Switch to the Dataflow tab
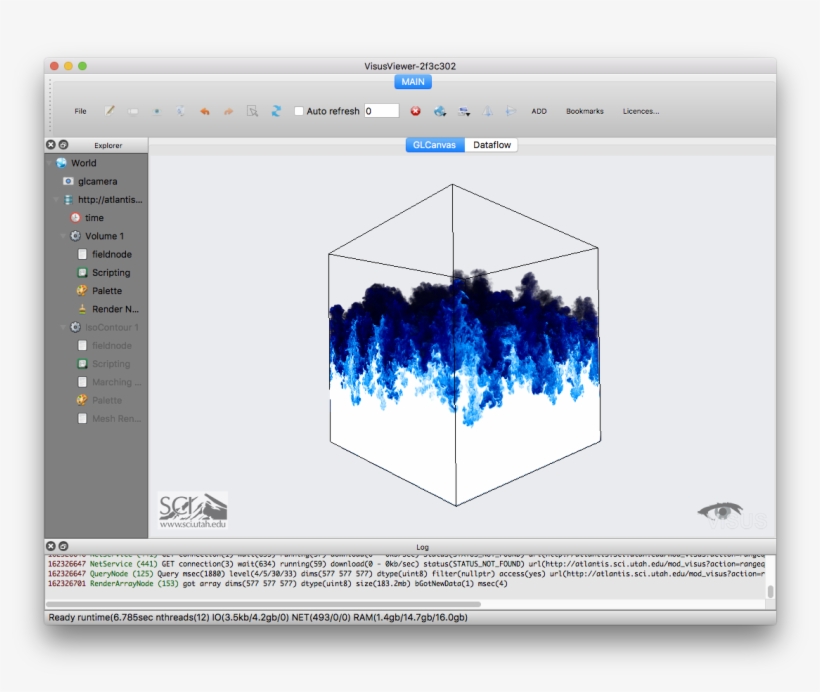 pos(491,145)
